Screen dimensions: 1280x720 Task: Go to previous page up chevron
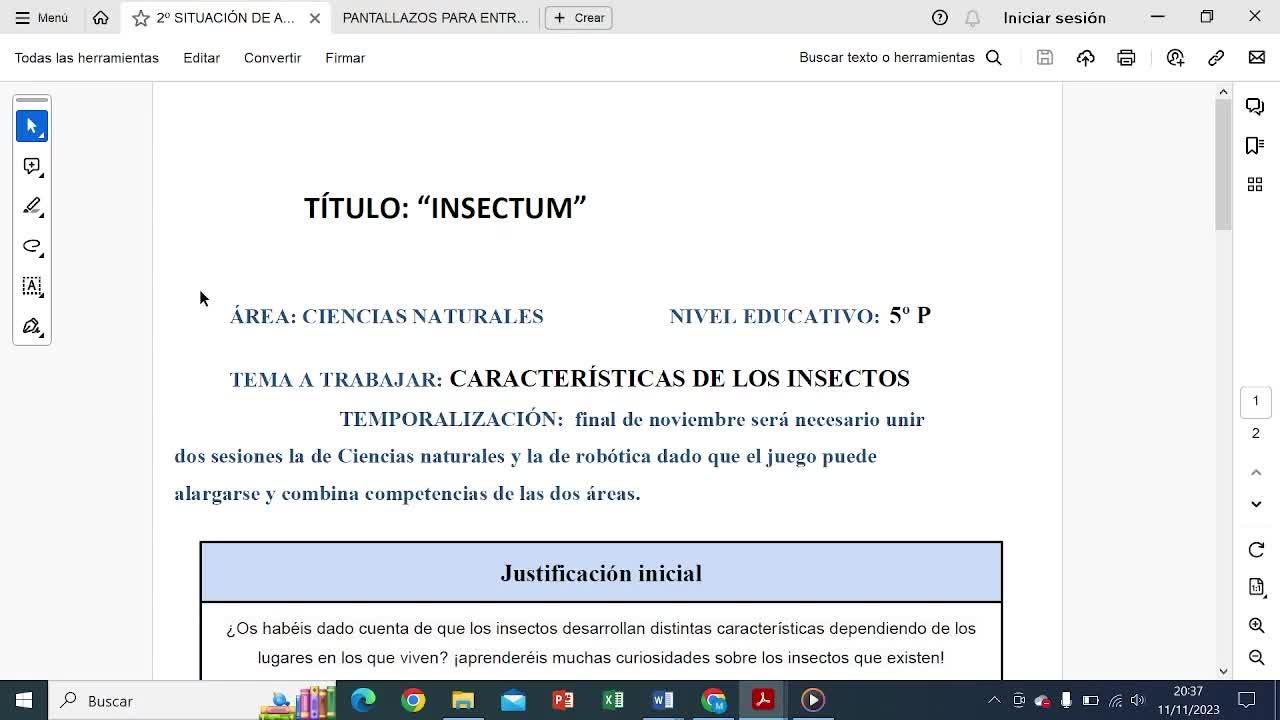(x=1257, y=472)
